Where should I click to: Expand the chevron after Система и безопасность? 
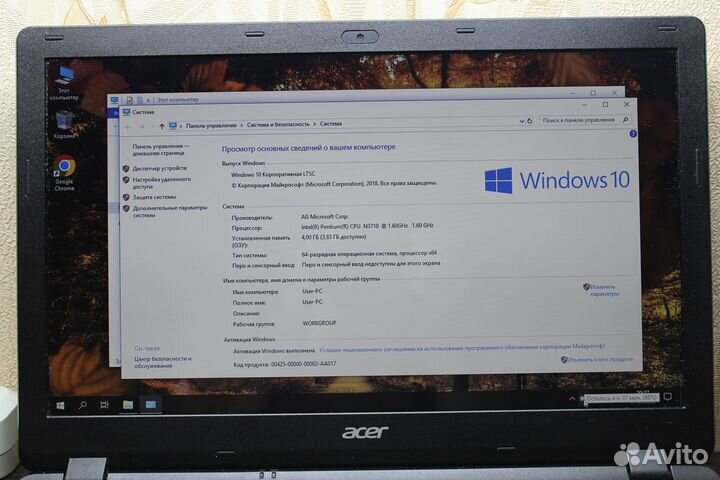(315, 124)
